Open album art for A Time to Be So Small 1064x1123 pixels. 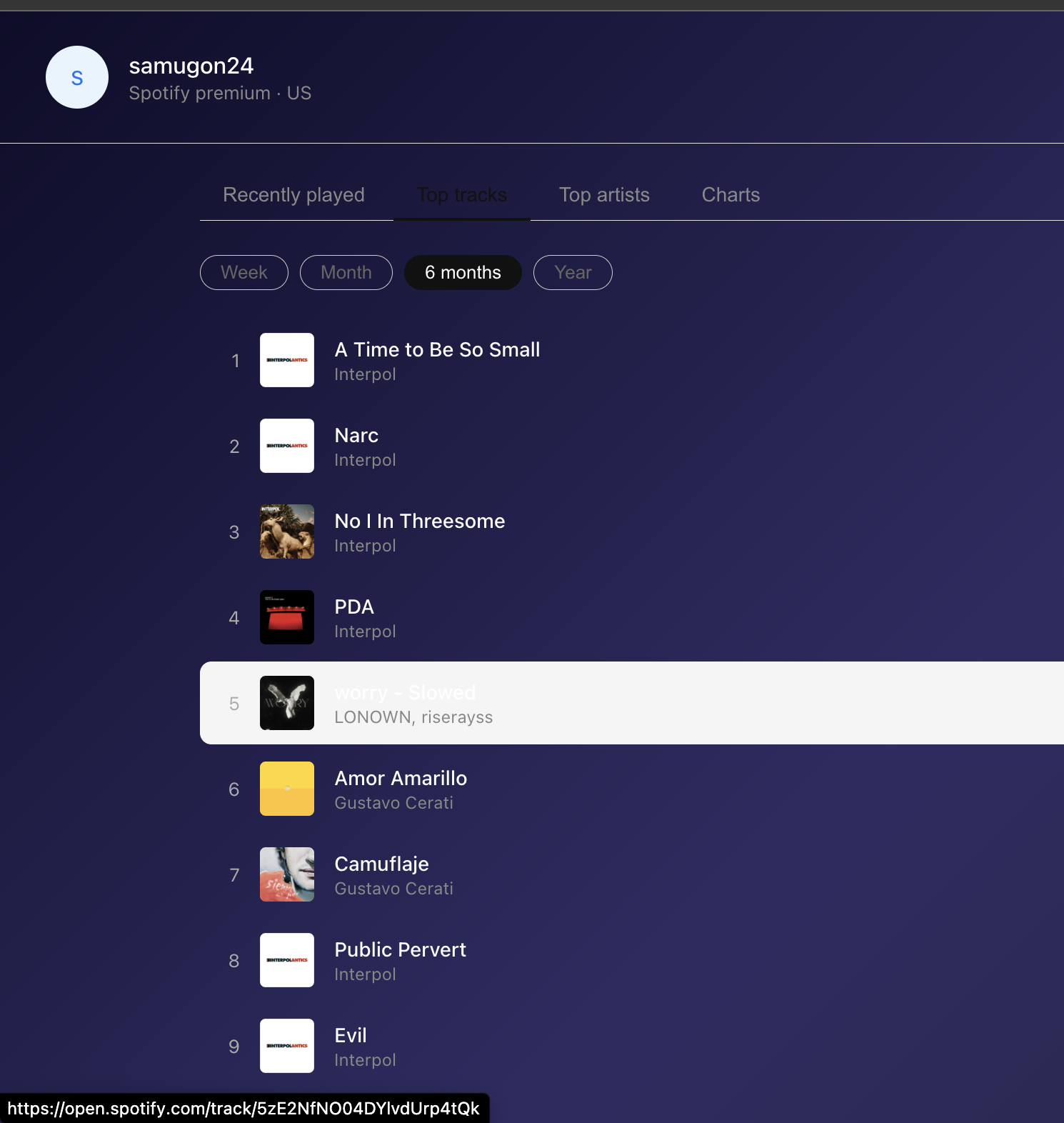[287, 360]
